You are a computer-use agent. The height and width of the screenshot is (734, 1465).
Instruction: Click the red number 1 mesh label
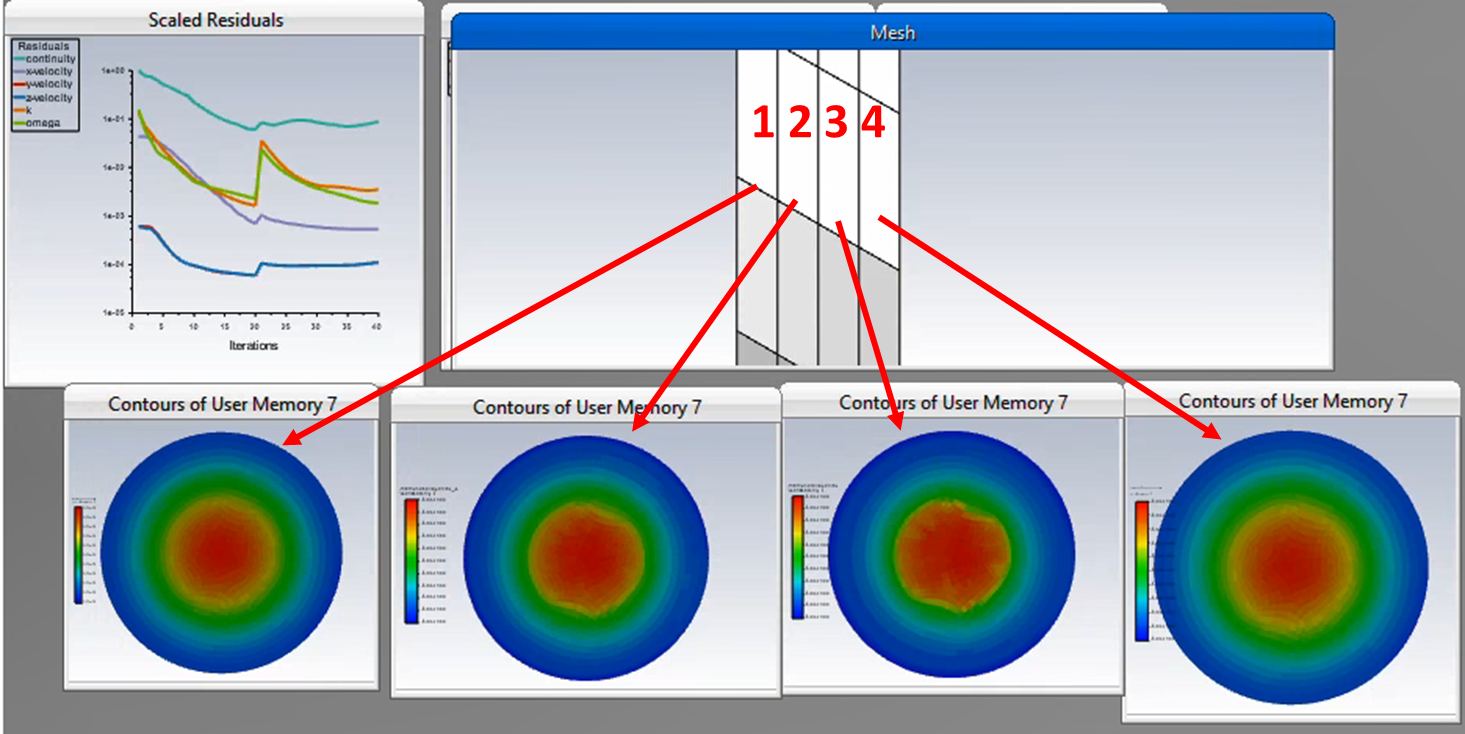[x=763, y=123]
